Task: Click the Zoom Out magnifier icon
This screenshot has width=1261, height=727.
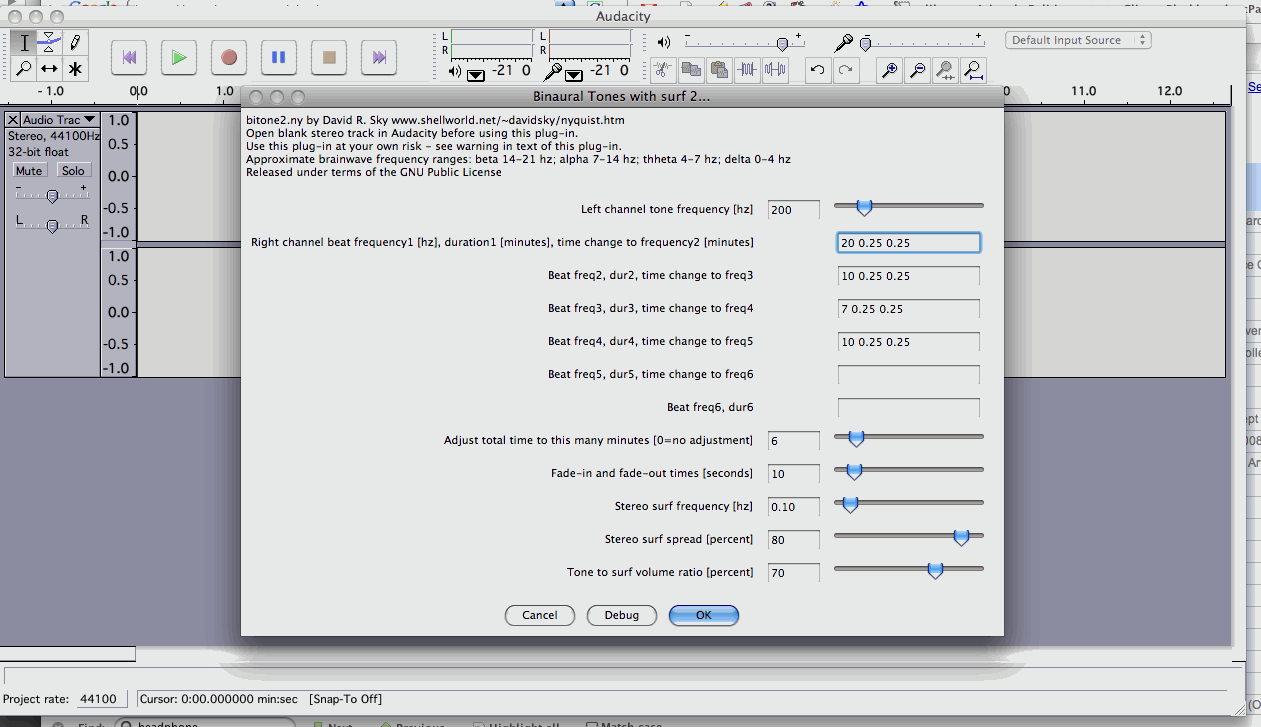Action: pos(917,70)
